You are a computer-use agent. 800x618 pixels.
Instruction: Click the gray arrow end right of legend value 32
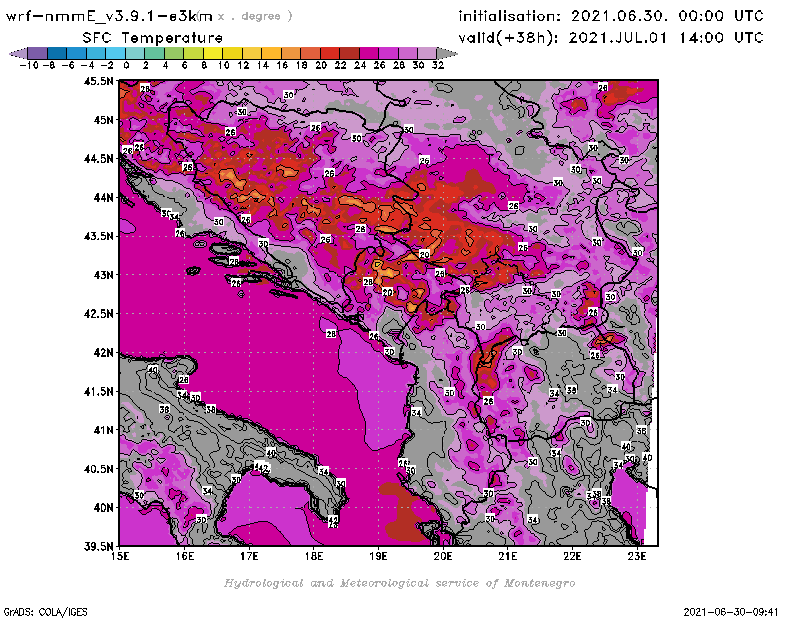[x=447, y=53]
